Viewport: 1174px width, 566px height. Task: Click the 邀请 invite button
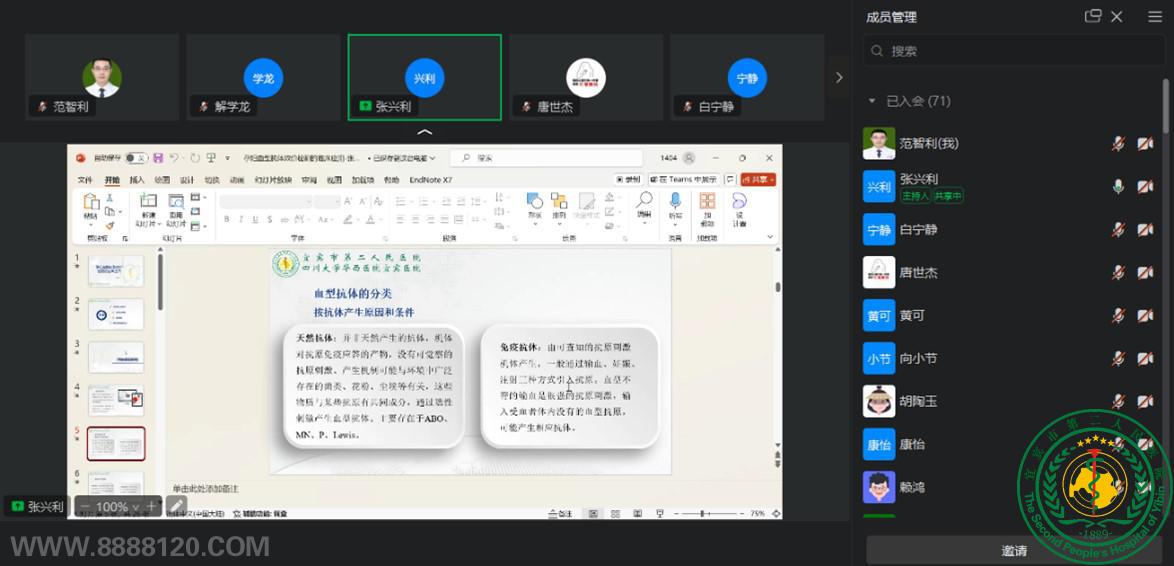point(1013,550)
